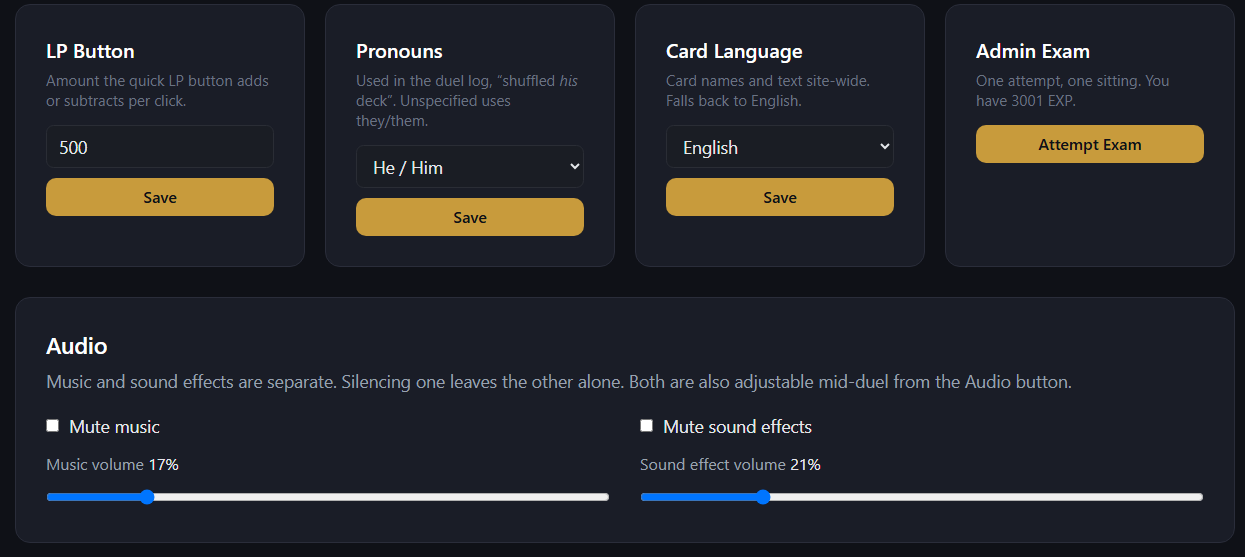Click the arrow on the Card Language select box
1245x557 pixels.
pyautogui.click(x=884, y=147)
